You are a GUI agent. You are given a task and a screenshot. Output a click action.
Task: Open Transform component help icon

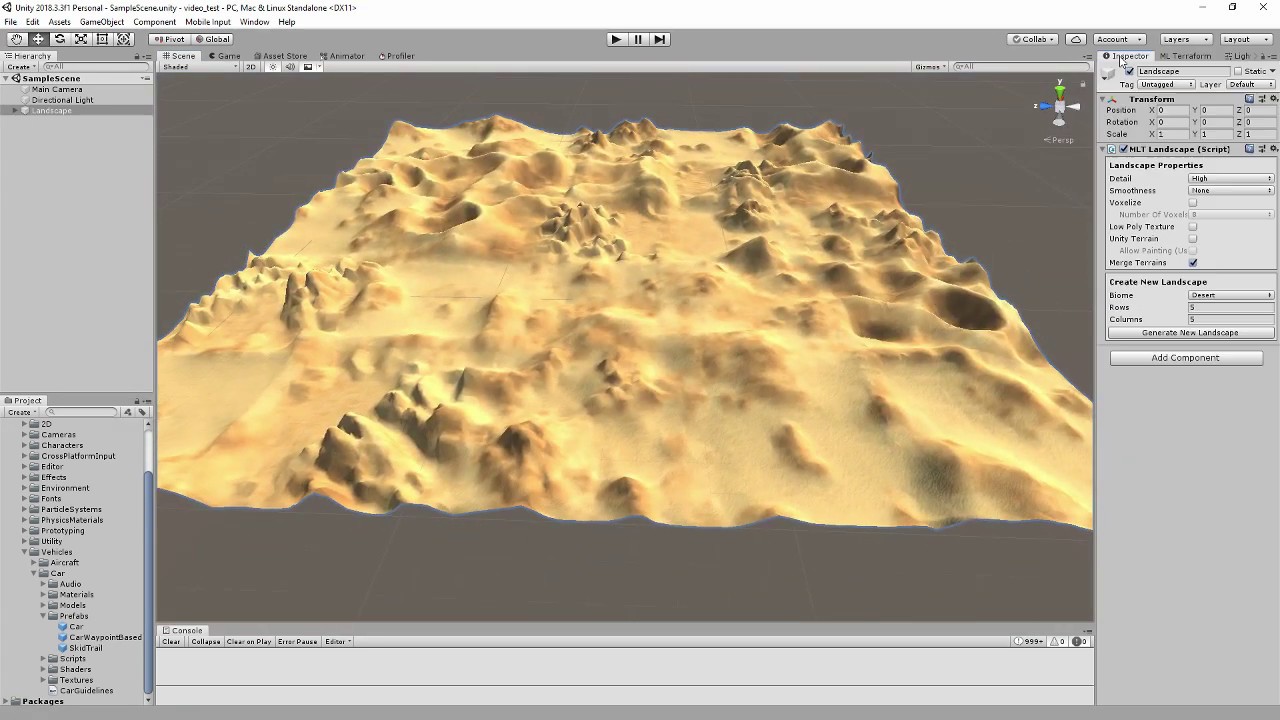tap(1249, 99)
